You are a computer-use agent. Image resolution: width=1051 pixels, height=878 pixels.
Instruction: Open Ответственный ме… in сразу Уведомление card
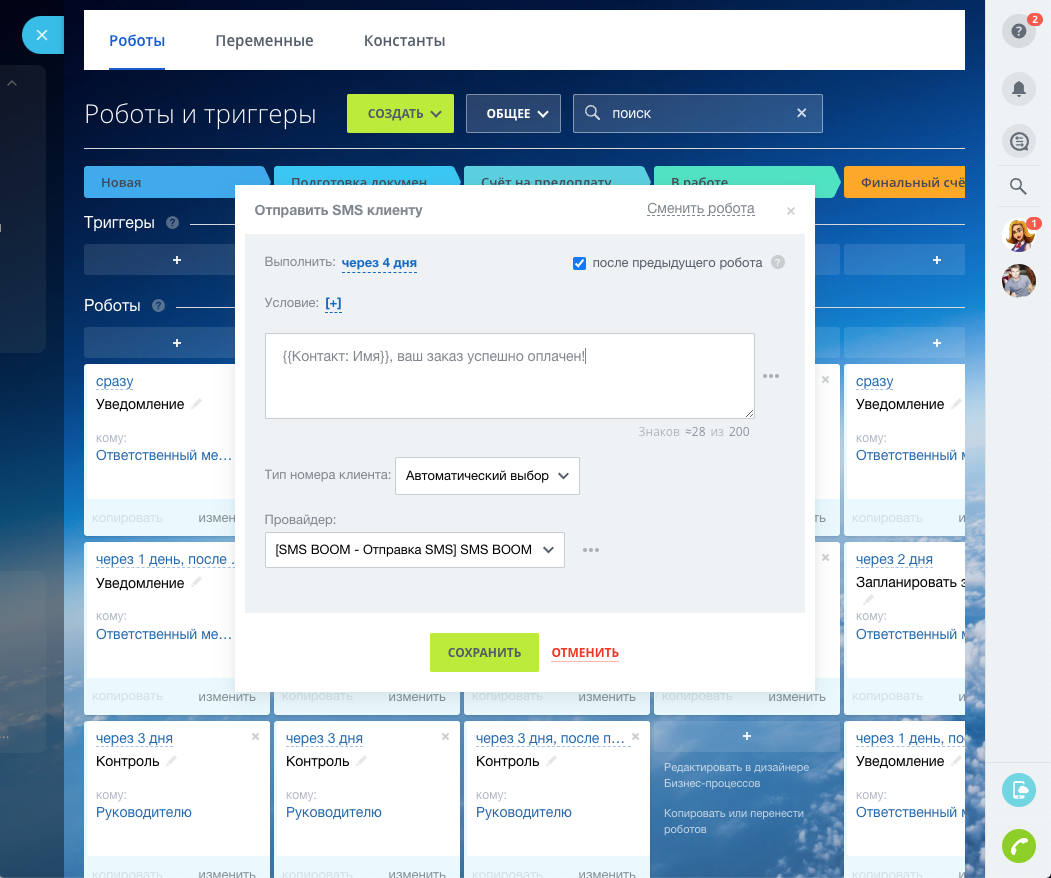[x=164, y=456]
